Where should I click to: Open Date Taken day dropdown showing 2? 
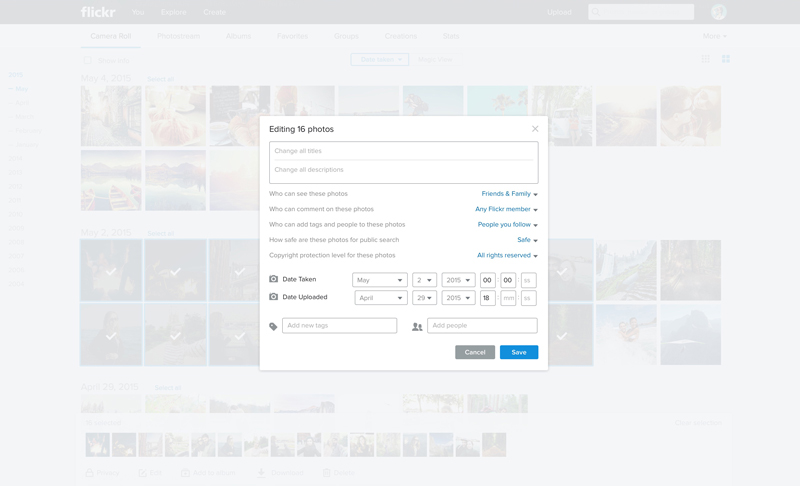pos(424,280)
